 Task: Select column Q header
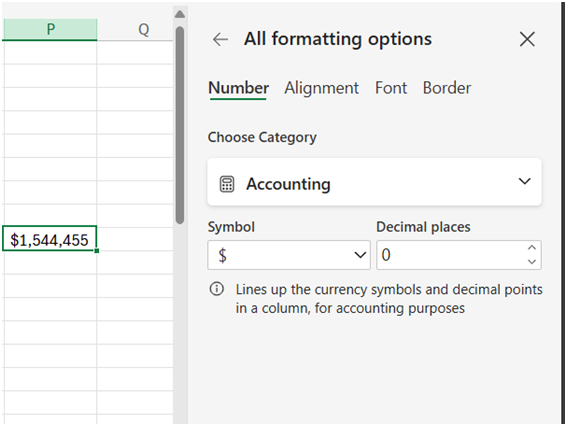pyautogui.click(x=143, y=29)
